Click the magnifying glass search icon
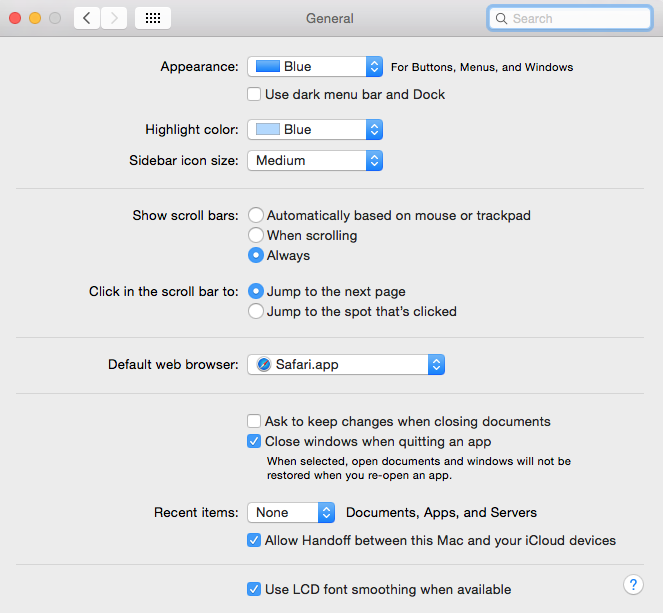 point(501,19)
